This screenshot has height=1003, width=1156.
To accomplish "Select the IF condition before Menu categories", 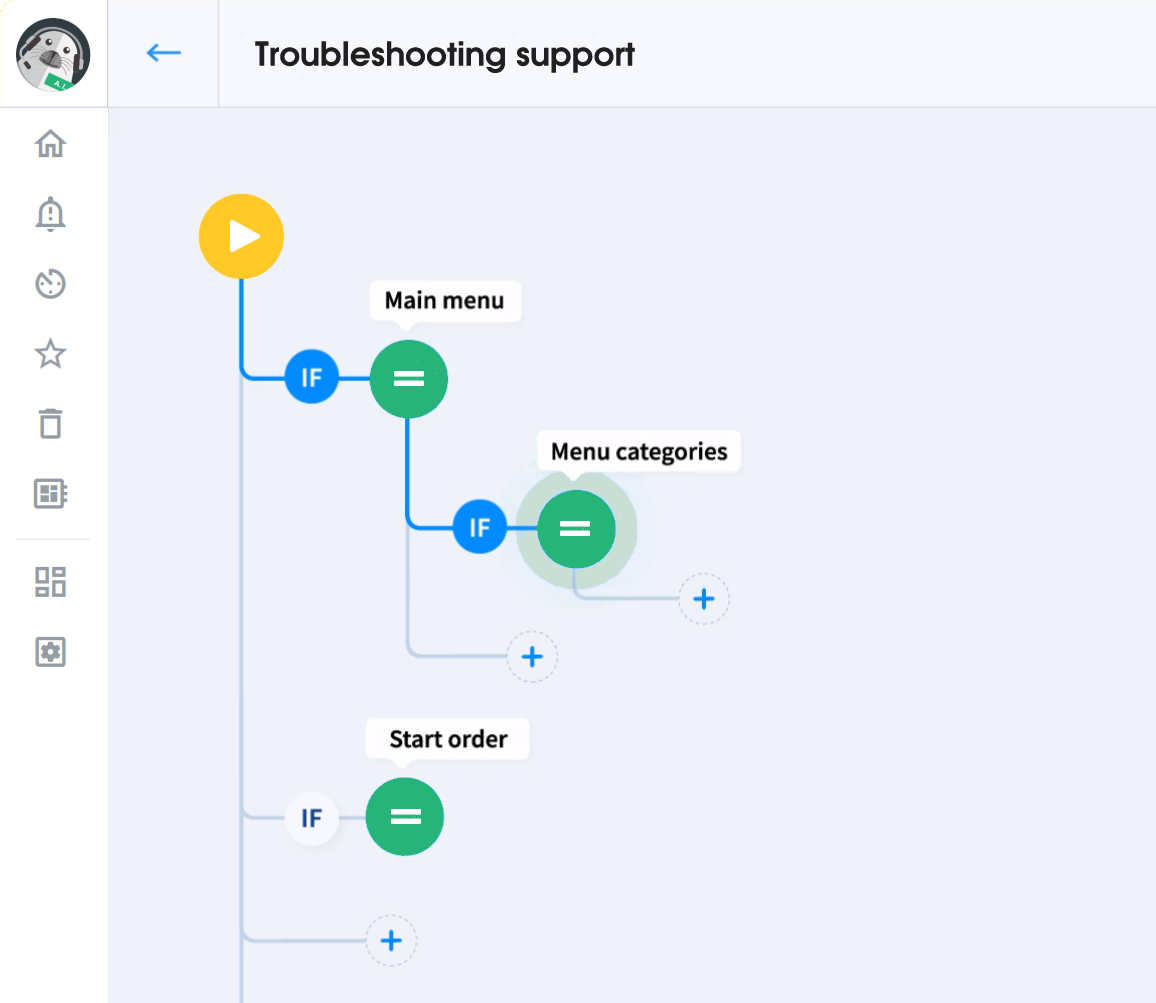I will [x=480, y=527].
